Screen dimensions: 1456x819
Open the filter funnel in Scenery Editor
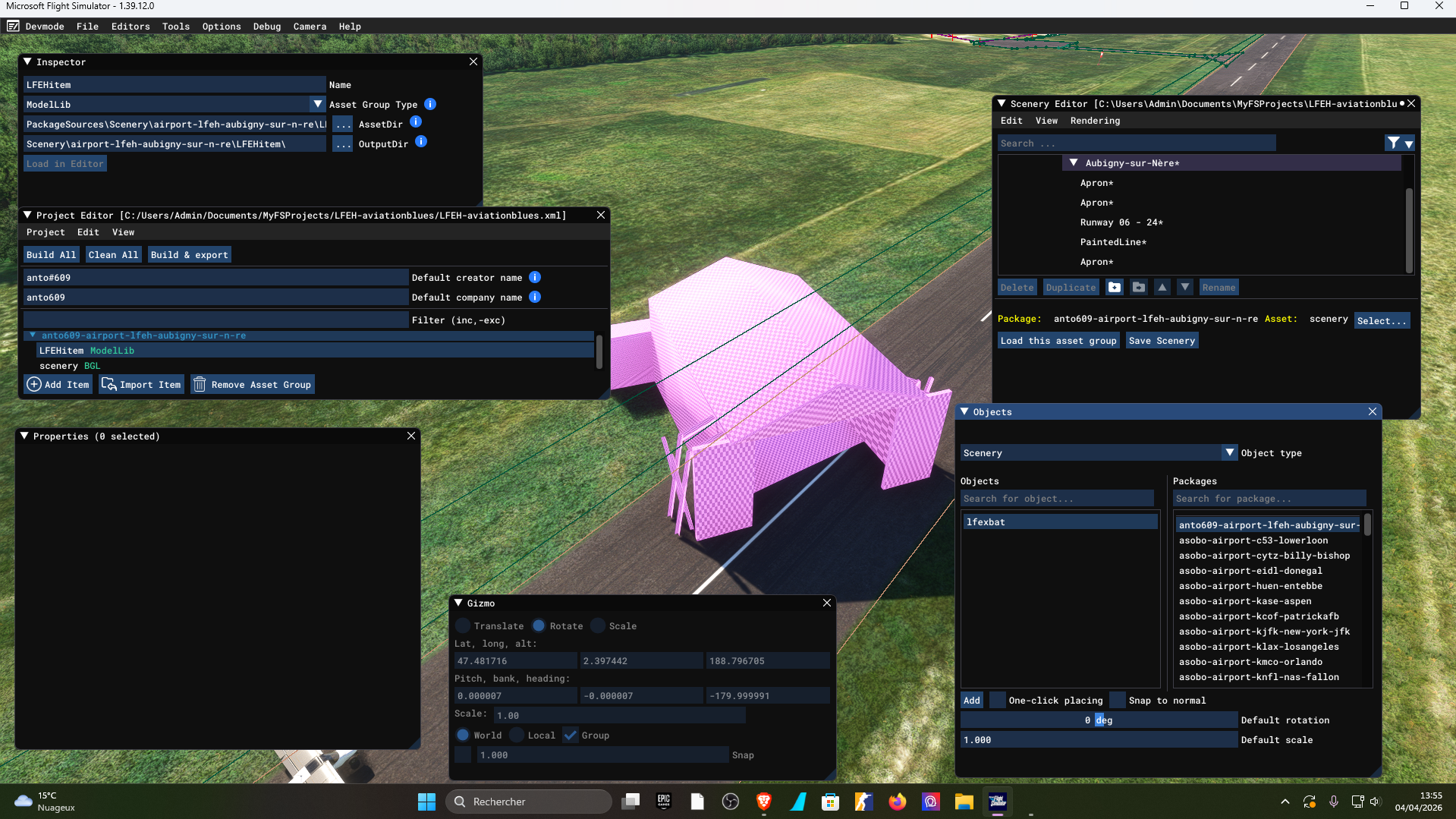pos(1394,143)
